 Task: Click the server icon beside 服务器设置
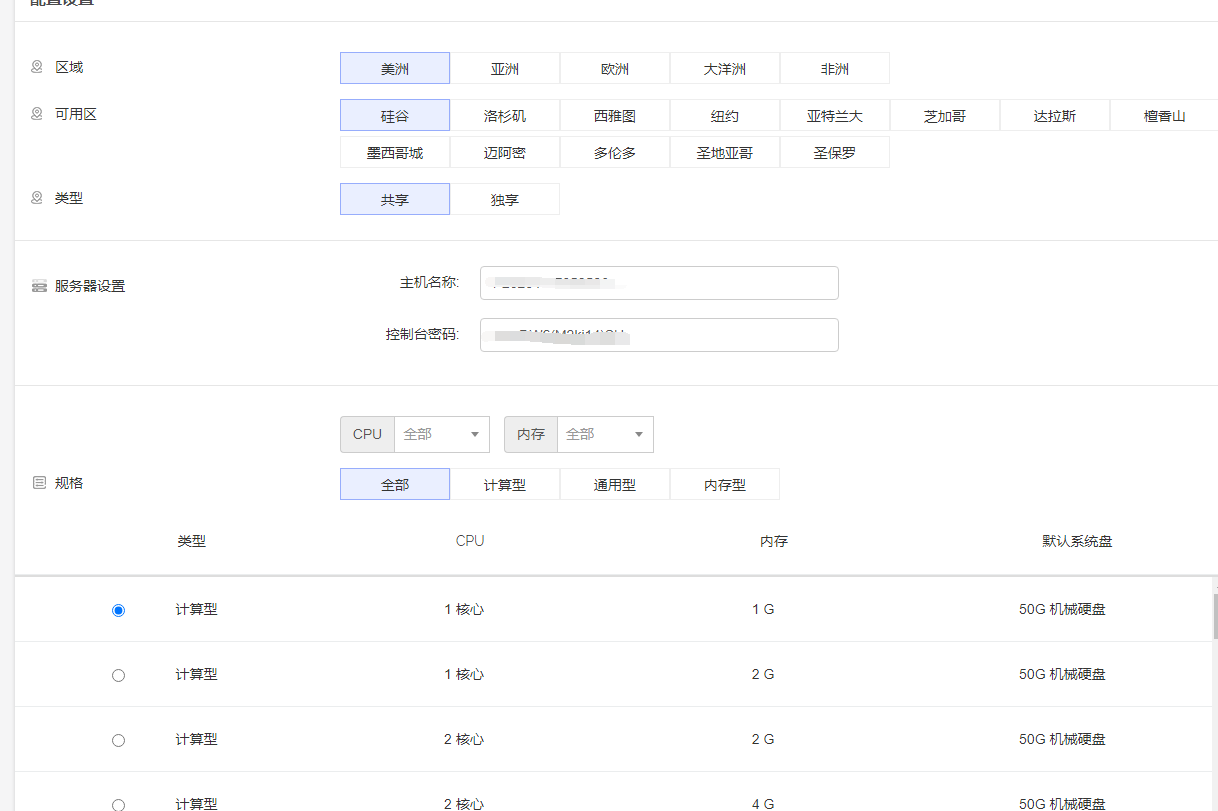coord(39,286)
